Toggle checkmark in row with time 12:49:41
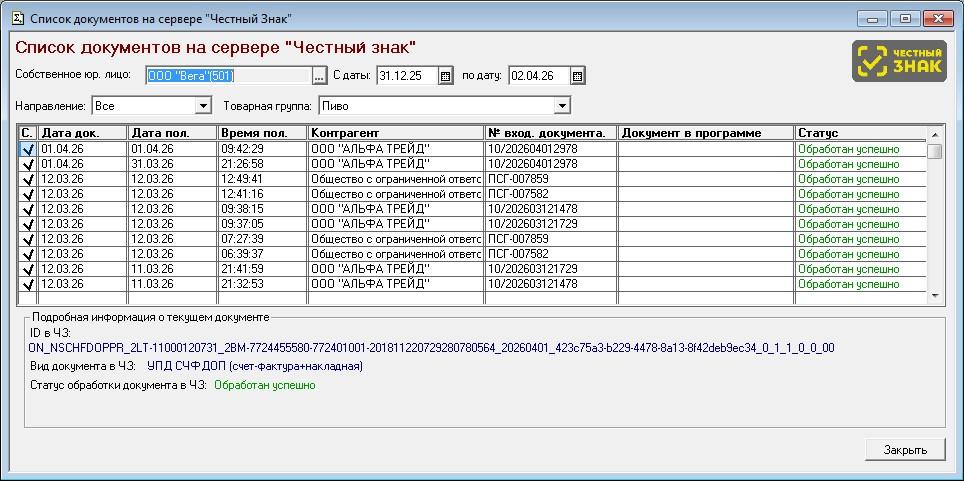Viewport: 964px width, 481px height. [x=28, y=179]
